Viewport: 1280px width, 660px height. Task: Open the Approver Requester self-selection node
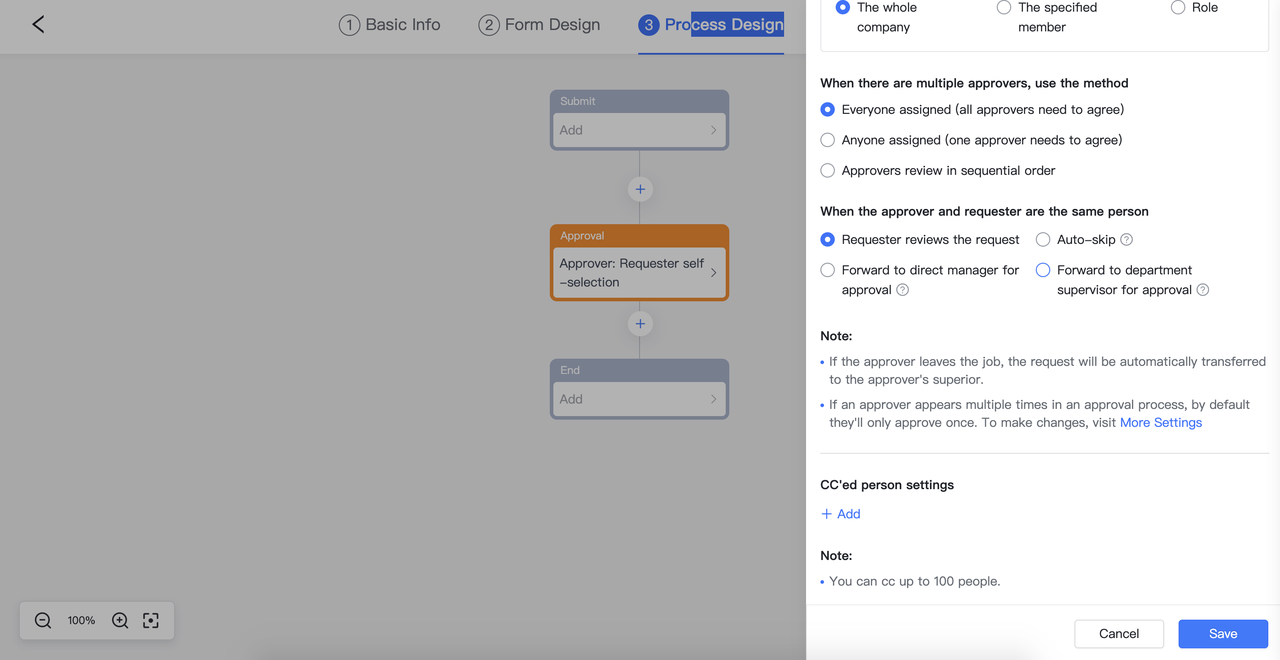pyautogui.click(x=639, y=273)
